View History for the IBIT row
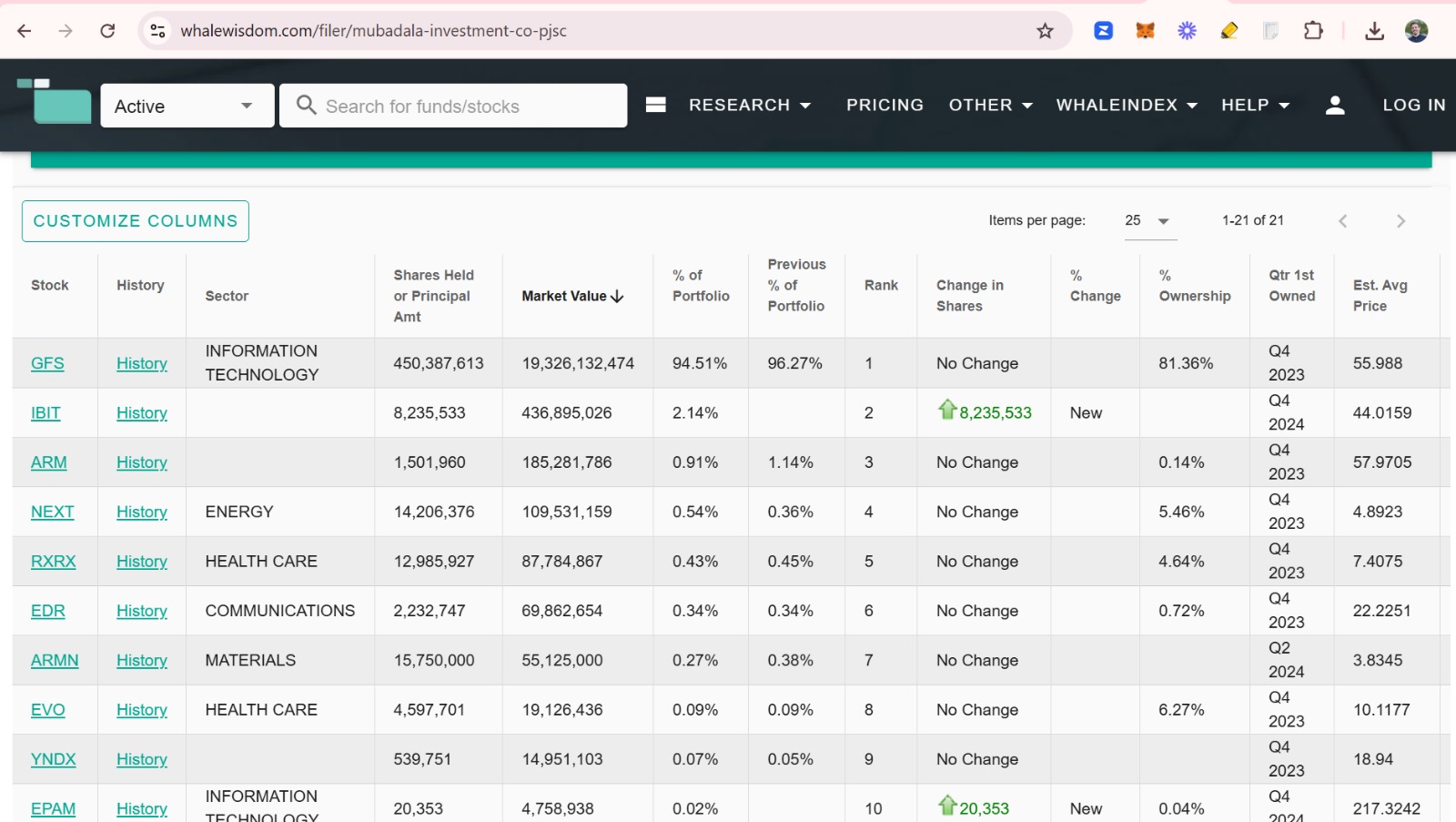Screen dimensions: 1456x822 tap(142, 413)
